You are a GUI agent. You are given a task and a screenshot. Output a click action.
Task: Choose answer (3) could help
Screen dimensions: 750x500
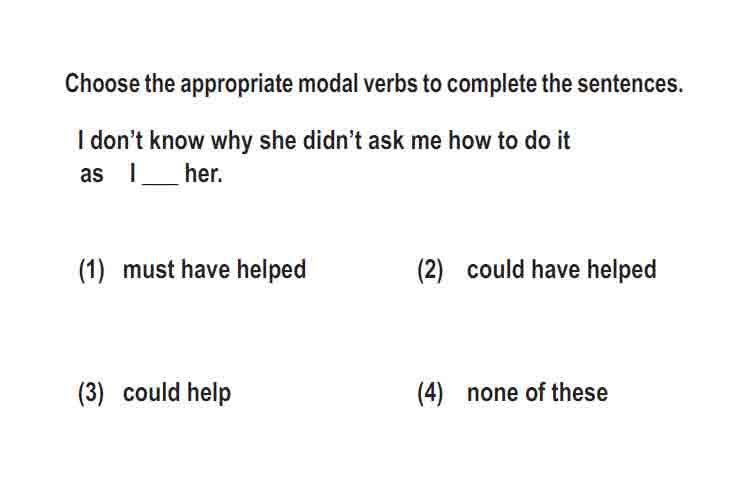tap(154, 393)
